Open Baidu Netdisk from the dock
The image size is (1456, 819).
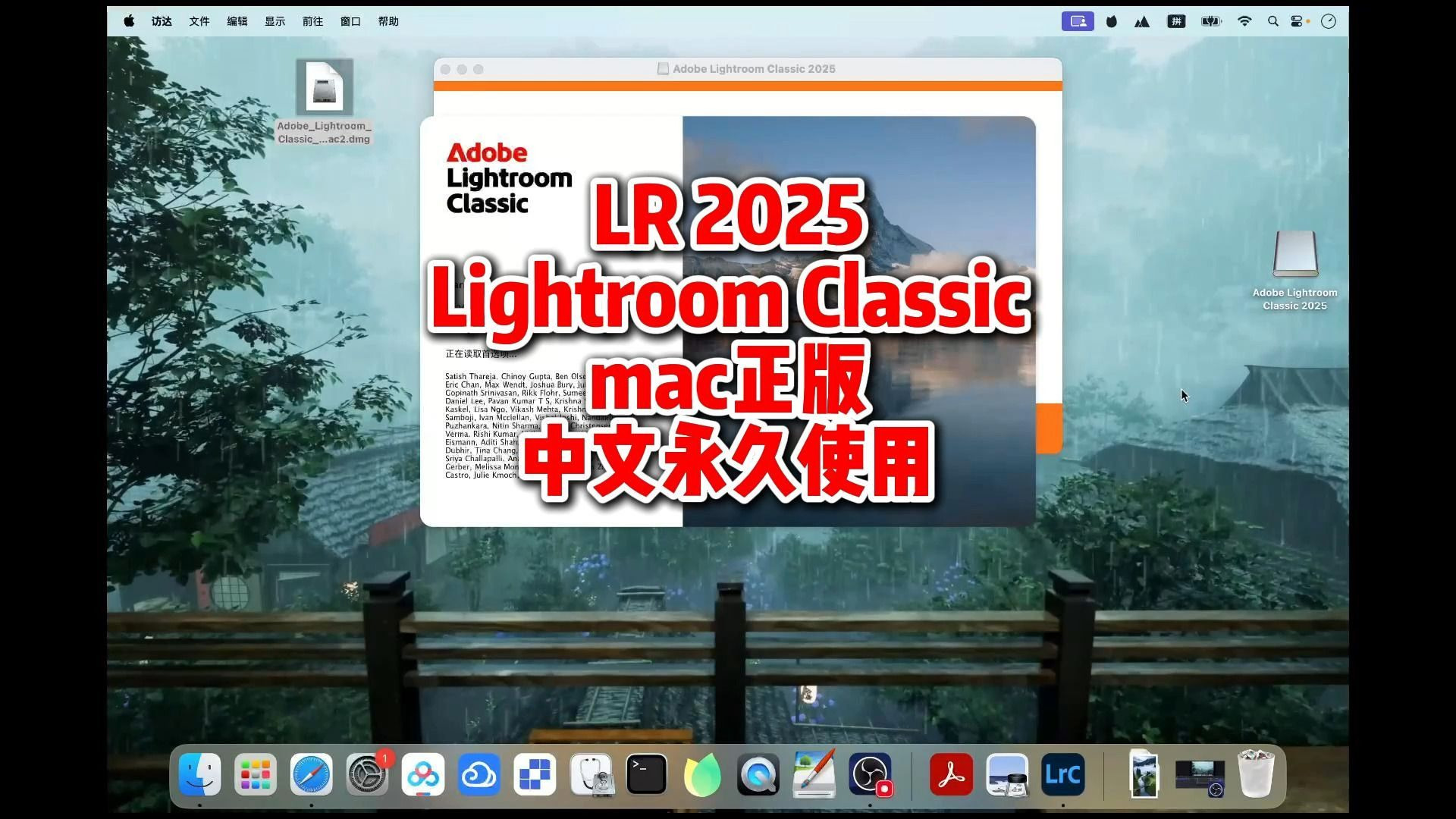click(x=423, y=774)
